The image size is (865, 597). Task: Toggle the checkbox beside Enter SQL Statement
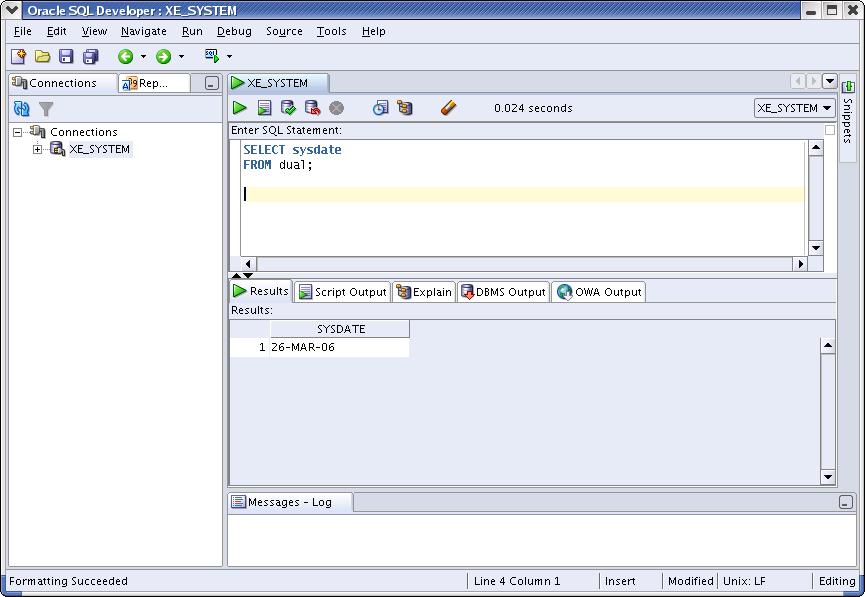[x=830, y=130]
